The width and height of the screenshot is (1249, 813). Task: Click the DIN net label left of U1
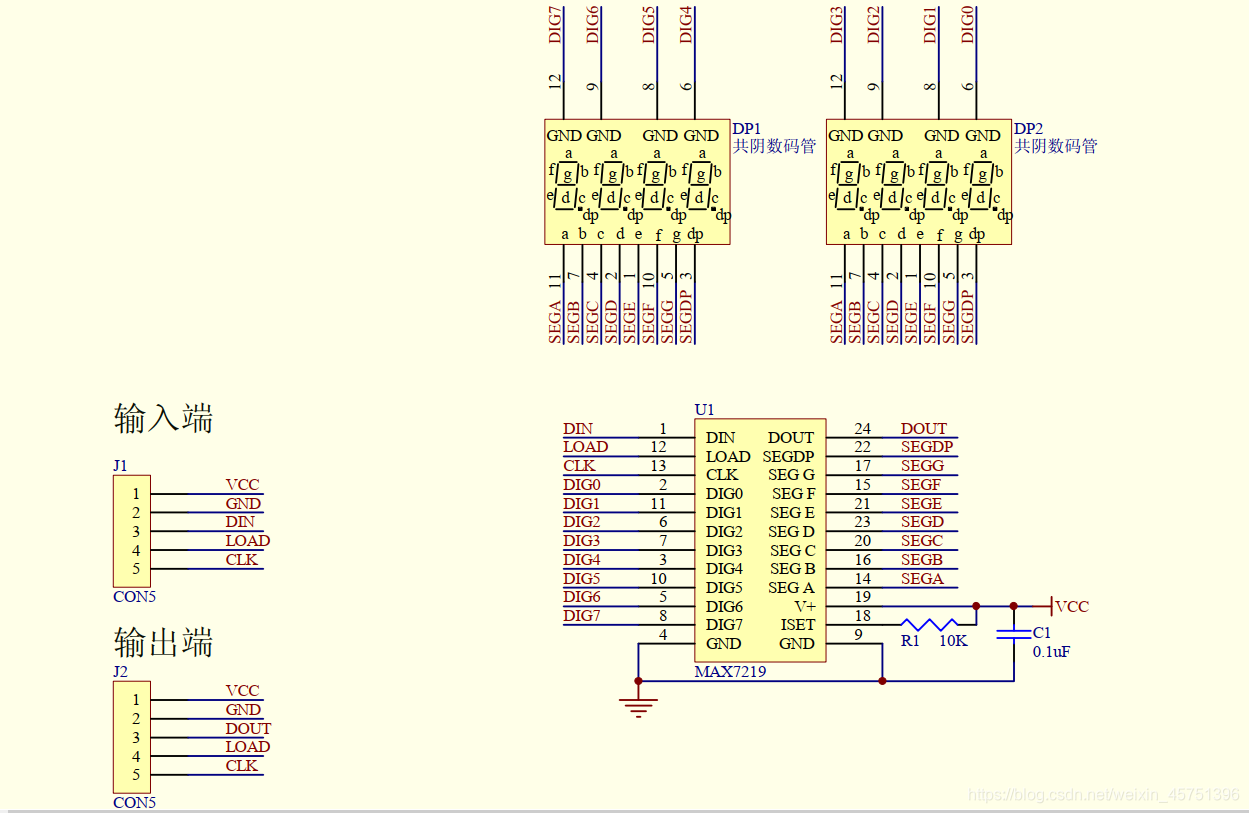(x=578, y=429)
